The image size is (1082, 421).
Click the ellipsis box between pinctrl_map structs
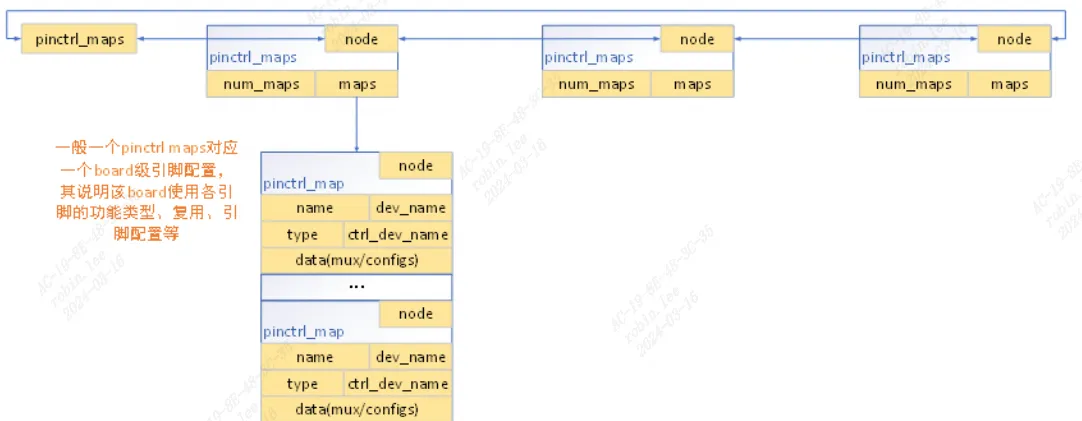pyautogui.click(x=357, y=286)
